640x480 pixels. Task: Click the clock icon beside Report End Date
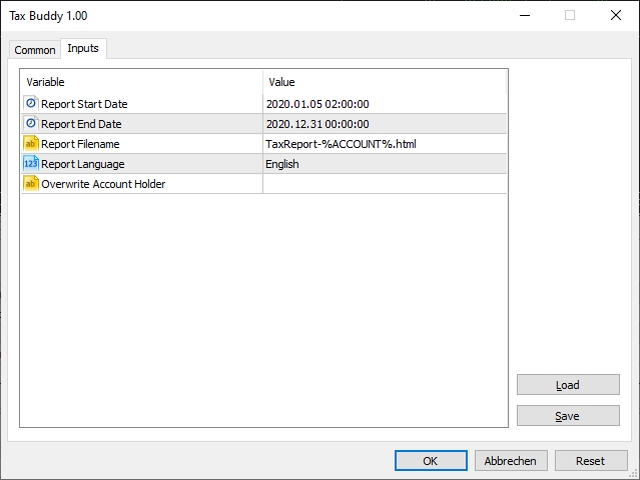(31, 124)
